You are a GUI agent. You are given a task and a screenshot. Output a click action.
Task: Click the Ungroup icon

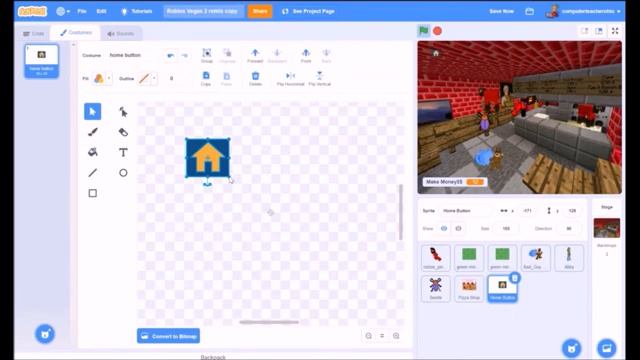[x=227, y=56]
